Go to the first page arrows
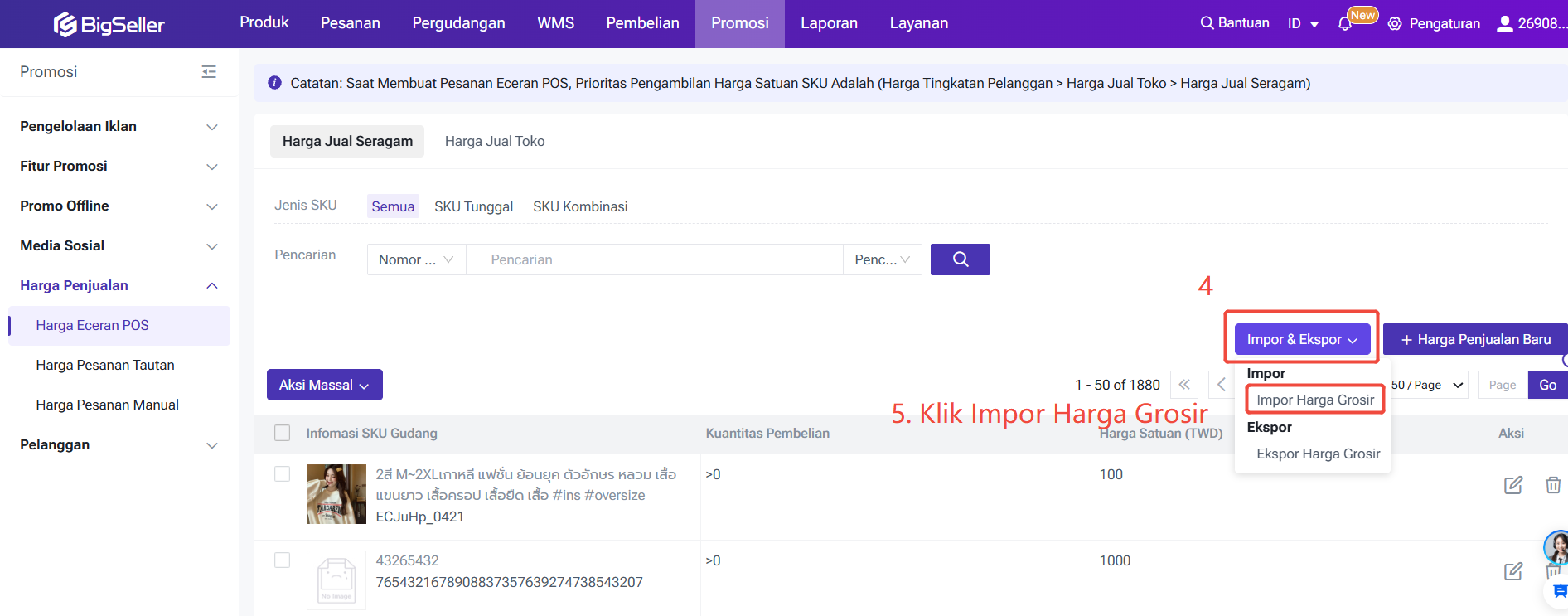This screenshot has width=1568, height=616. click(x=1183, y=385)
